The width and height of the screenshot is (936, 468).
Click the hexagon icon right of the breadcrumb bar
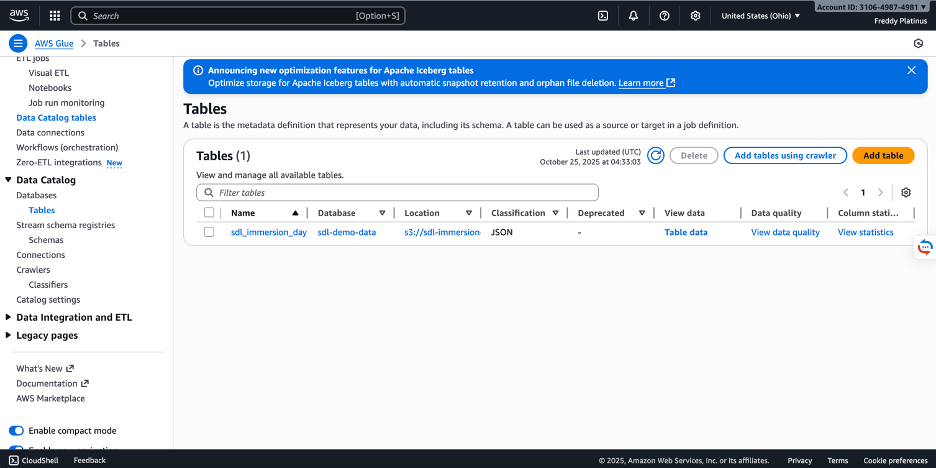tap(919, 44)
